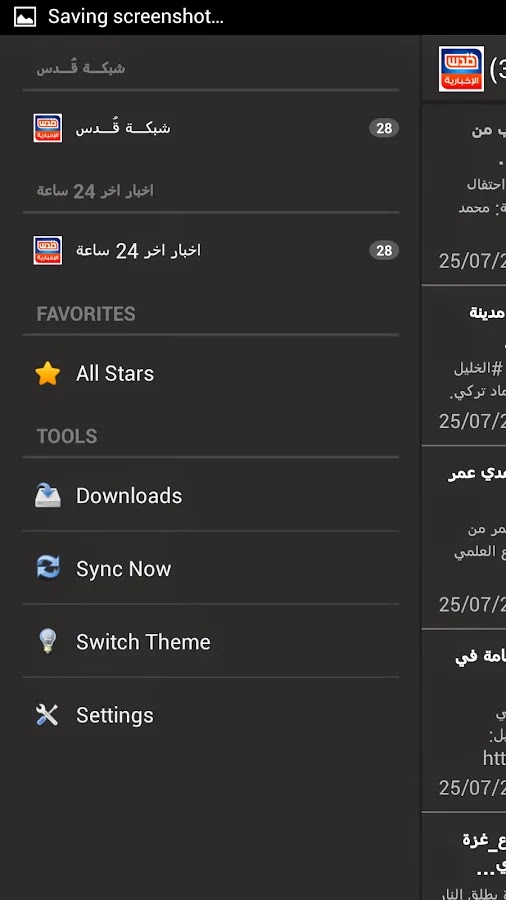This screenshot has width=506, height=900.
Task: Open Settings from the drawer
Action: coord(211,715)
